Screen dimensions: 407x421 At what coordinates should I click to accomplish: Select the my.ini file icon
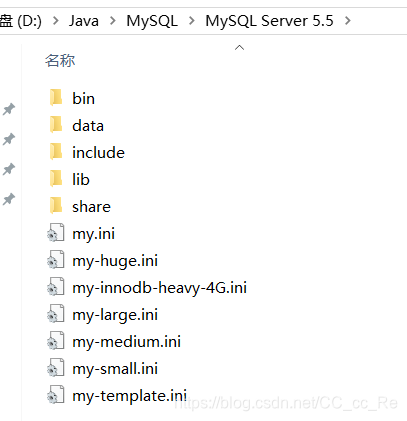pos(56,233)
